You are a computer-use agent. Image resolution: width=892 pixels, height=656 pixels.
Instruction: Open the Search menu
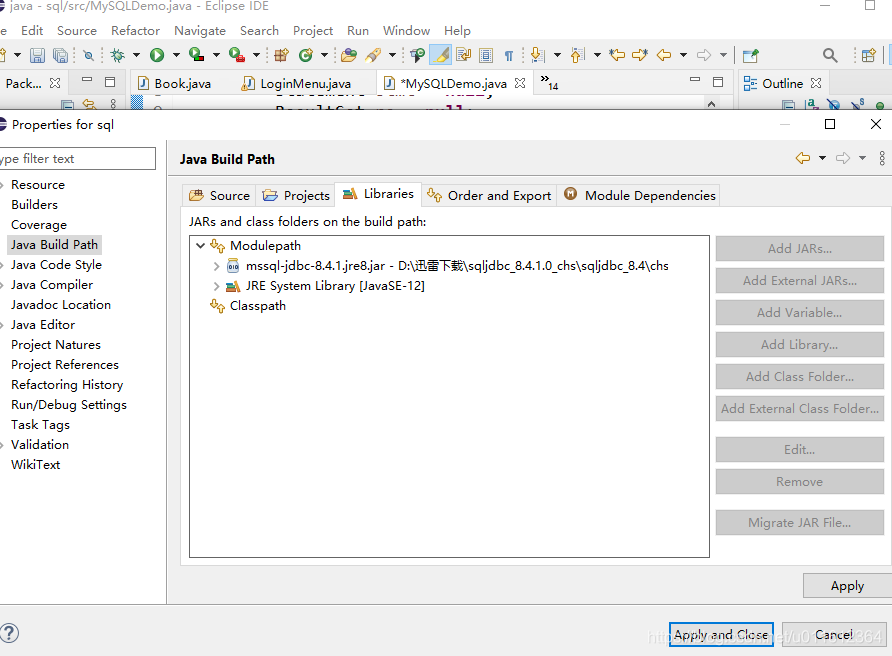[259, 31]
